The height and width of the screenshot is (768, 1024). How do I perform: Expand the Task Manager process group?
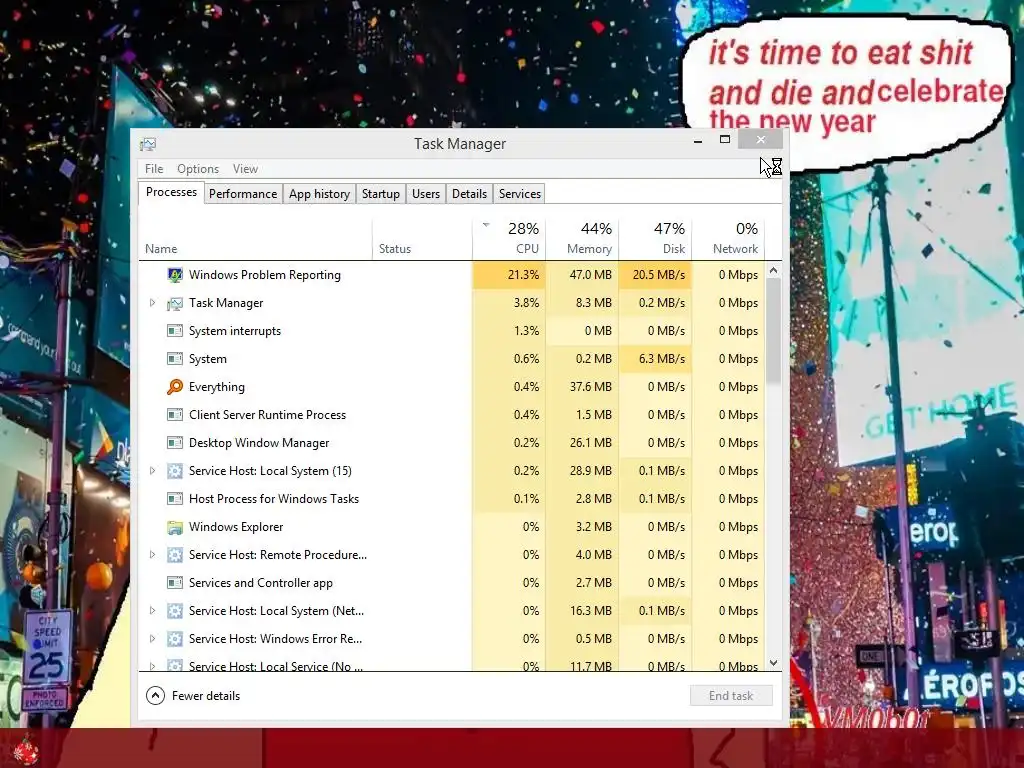click(x=152, y=303)
